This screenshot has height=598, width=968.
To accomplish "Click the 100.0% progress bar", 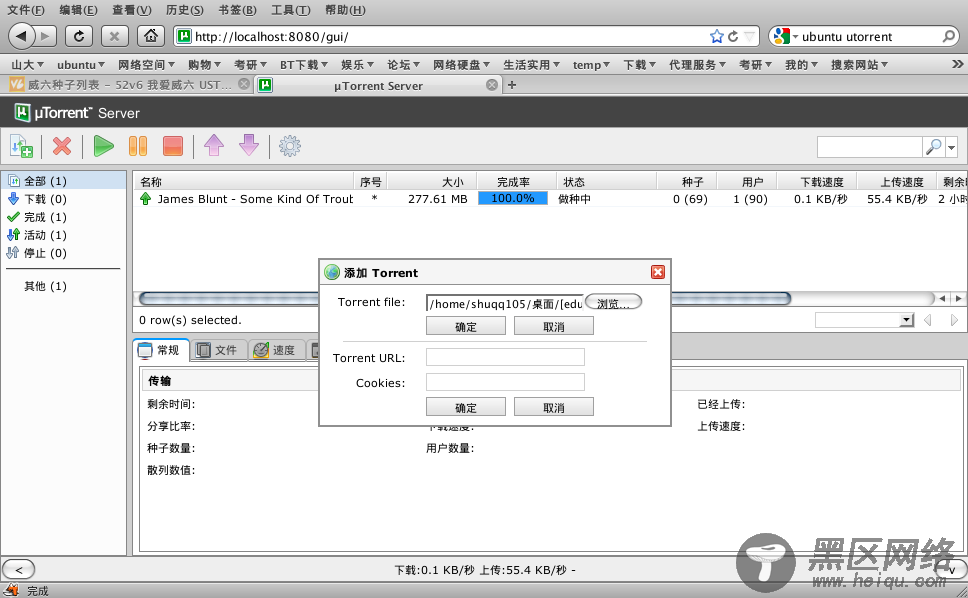I will point(512,198).
